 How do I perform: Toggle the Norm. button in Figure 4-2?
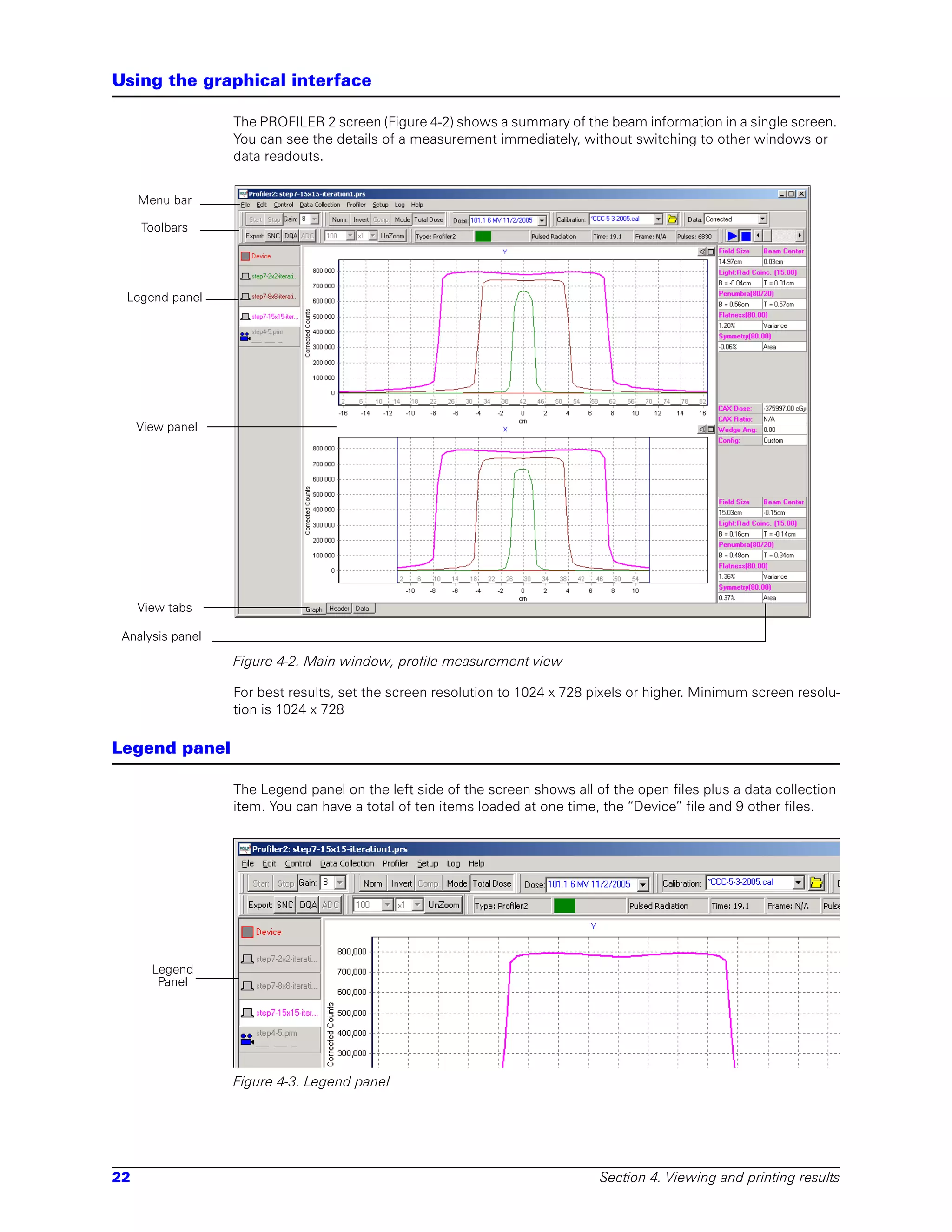tap(339, 219)
